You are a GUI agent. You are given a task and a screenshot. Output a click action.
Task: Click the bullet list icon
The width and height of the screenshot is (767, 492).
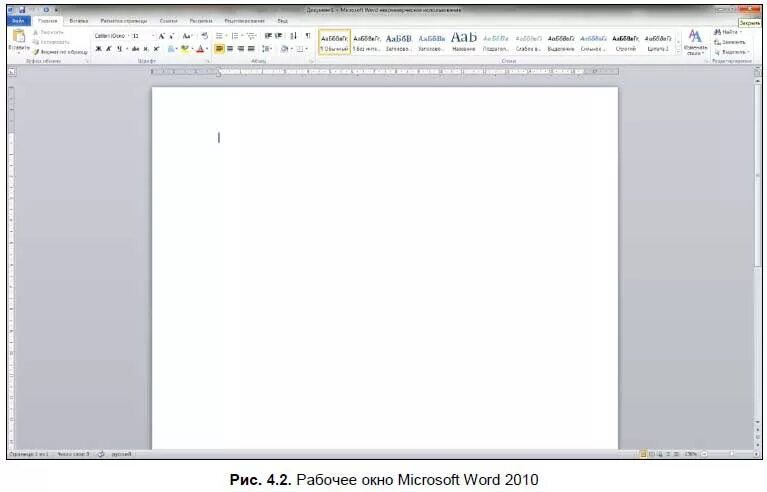tap(220, 36)
